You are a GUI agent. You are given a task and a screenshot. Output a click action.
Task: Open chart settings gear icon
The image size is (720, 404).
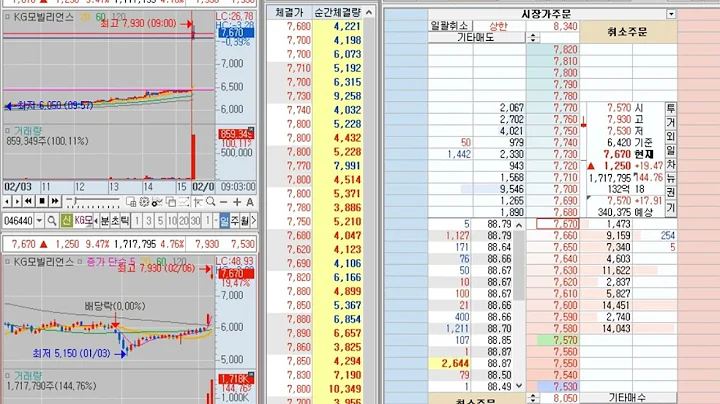click(x=144, y=202)
